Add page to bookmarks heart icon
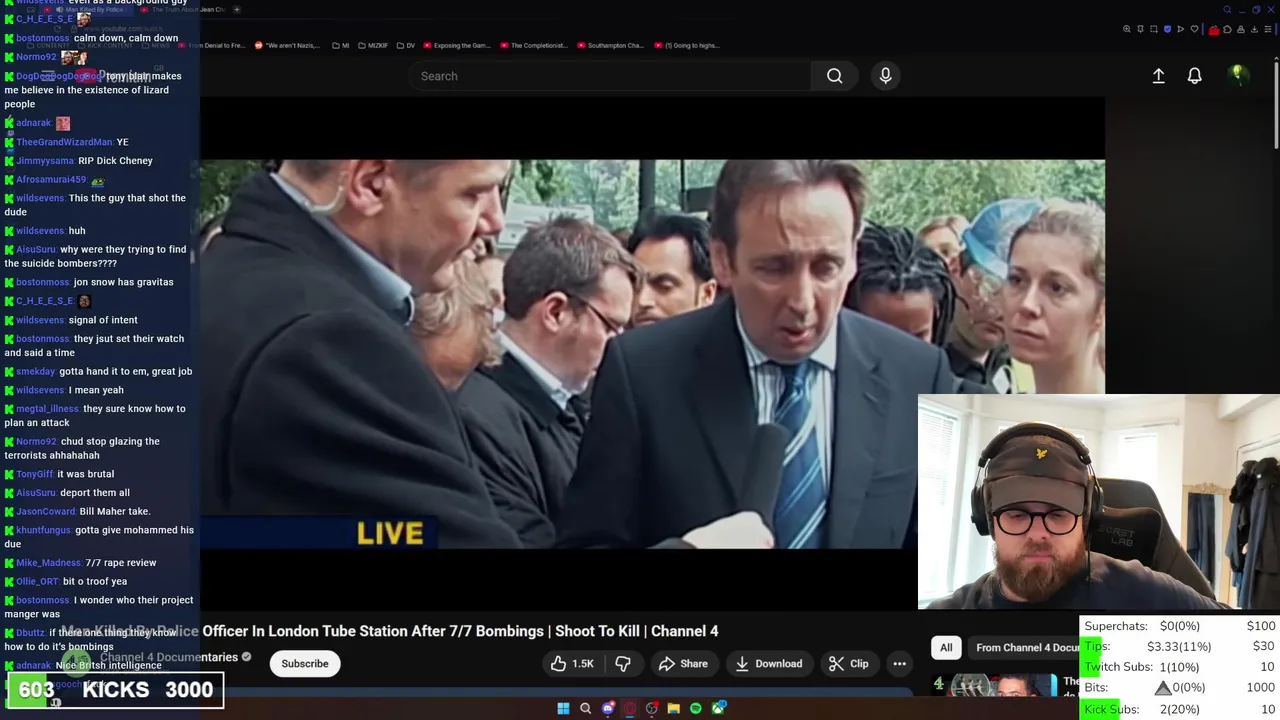 click(1194, 29)
